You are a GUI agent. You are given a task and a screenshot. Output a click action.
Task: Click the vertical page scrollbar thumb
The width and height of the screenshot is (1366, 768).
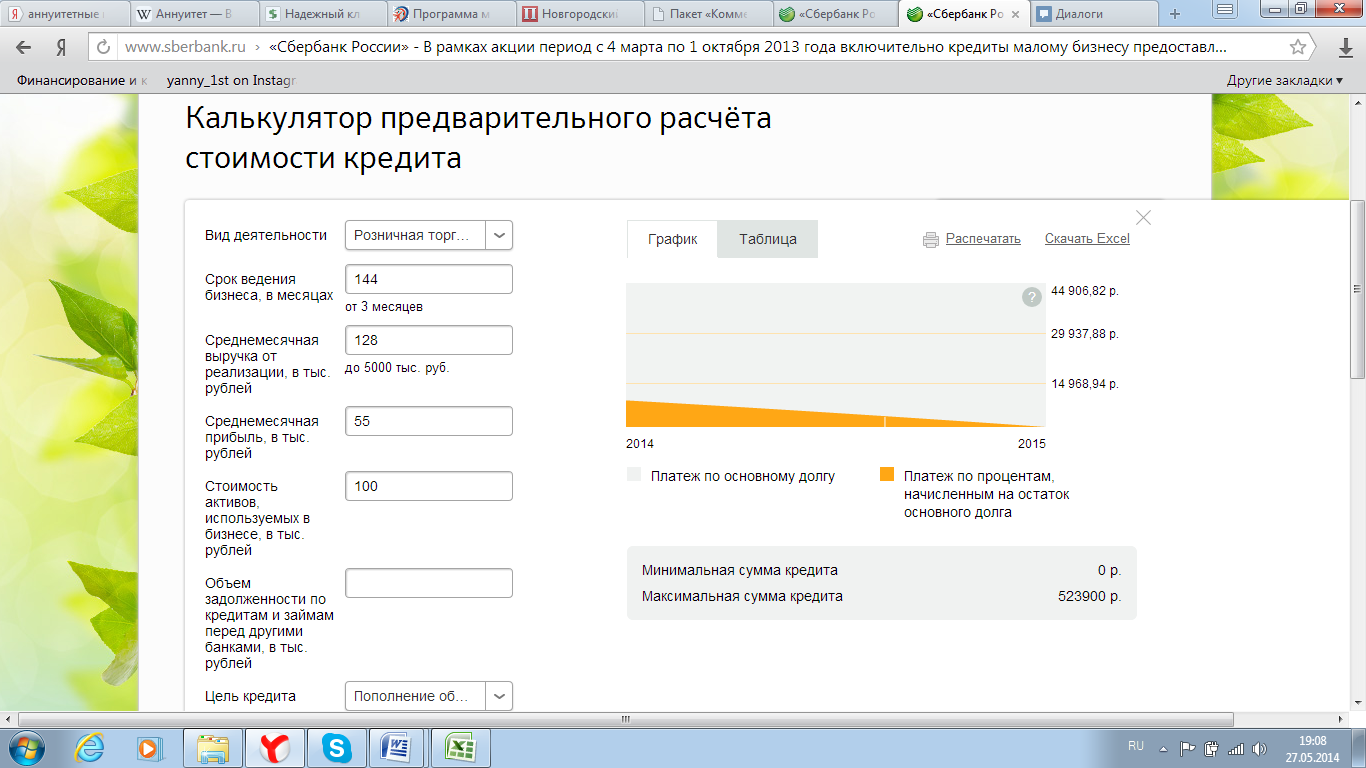1357,289
